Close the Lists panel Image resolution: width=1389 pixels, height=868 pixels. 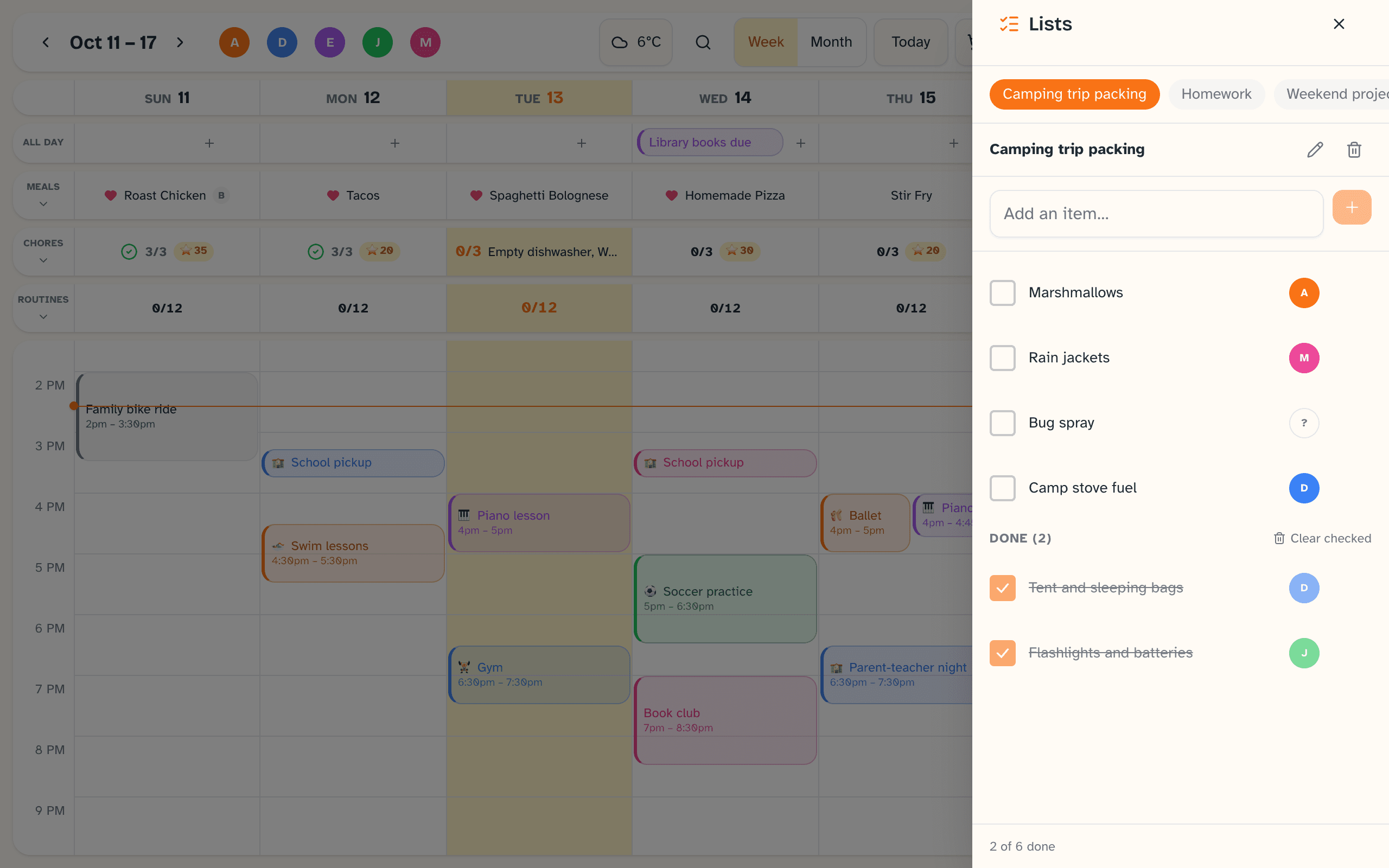1339,24
